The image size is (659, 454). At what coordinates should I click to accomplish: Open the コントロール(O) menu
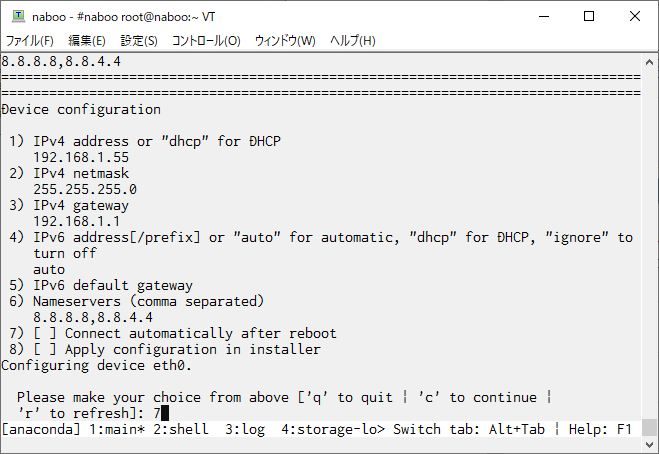206,41
